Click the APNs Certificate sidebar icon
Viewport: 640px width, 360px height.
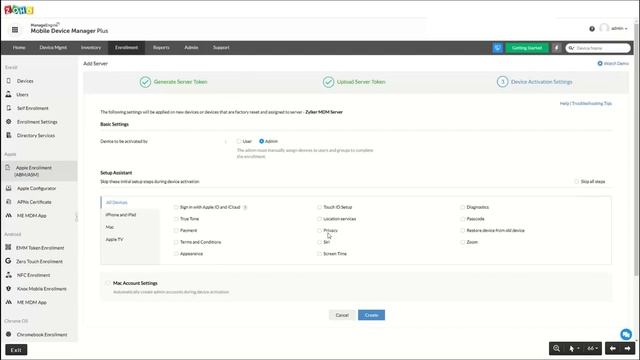[9, 202]
